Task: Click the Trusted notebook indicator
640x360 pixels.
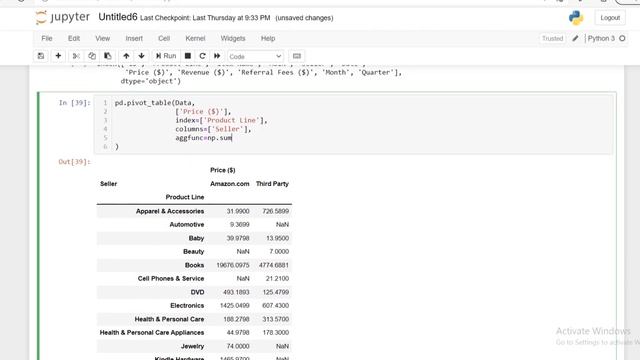Action: [x=552, y=38]
